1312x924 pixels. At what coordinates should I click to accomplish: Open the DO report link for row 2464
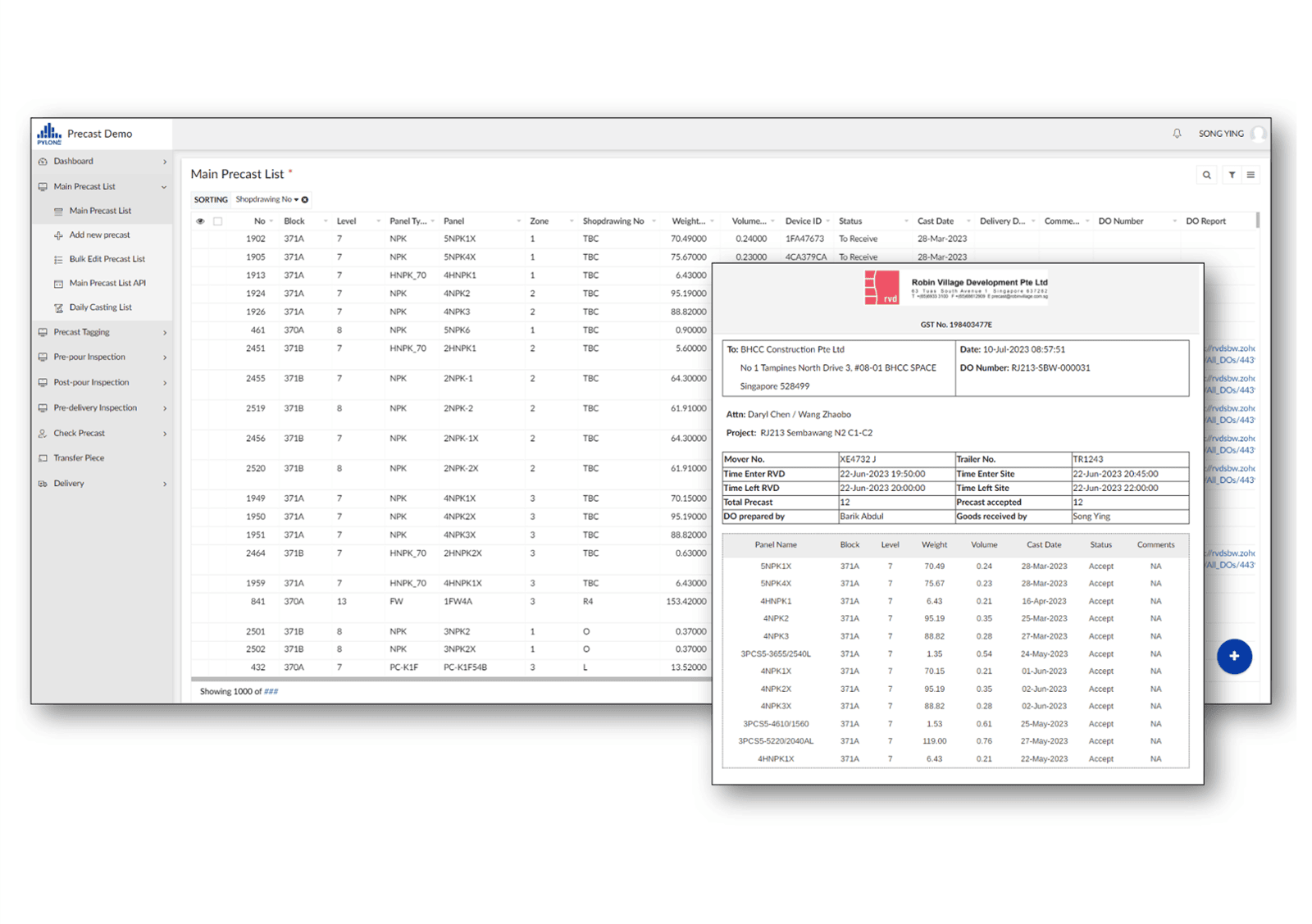pyautogui.click(x=1230, y=558)
